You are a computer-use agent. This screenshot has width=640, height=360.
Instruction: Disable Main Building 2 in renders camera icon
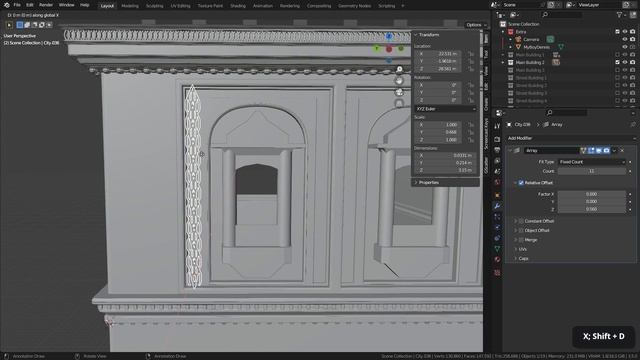coord(632,62)
